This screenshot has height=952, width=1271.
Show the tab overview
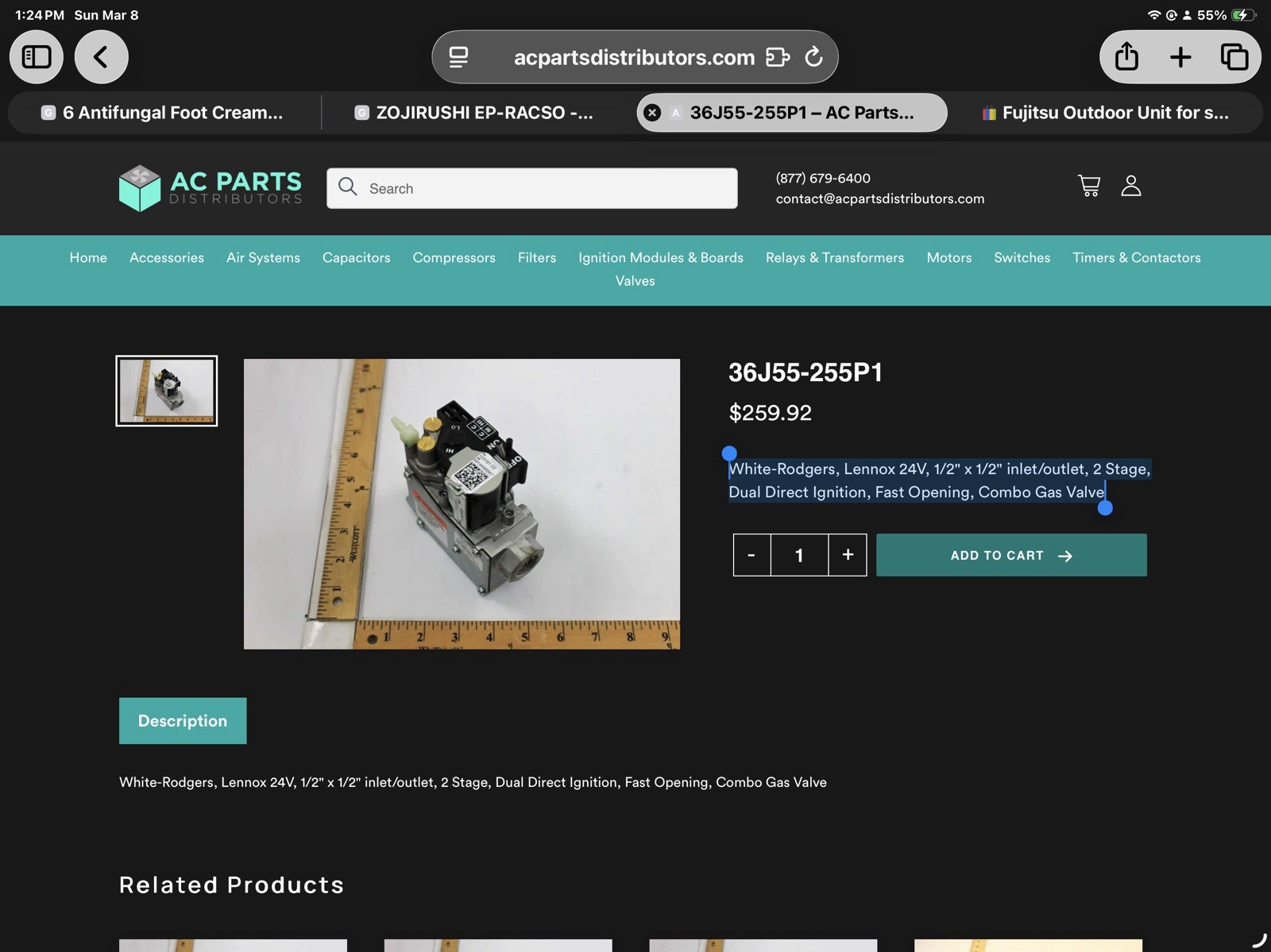pyautogui.click(x=1234, y=57)
